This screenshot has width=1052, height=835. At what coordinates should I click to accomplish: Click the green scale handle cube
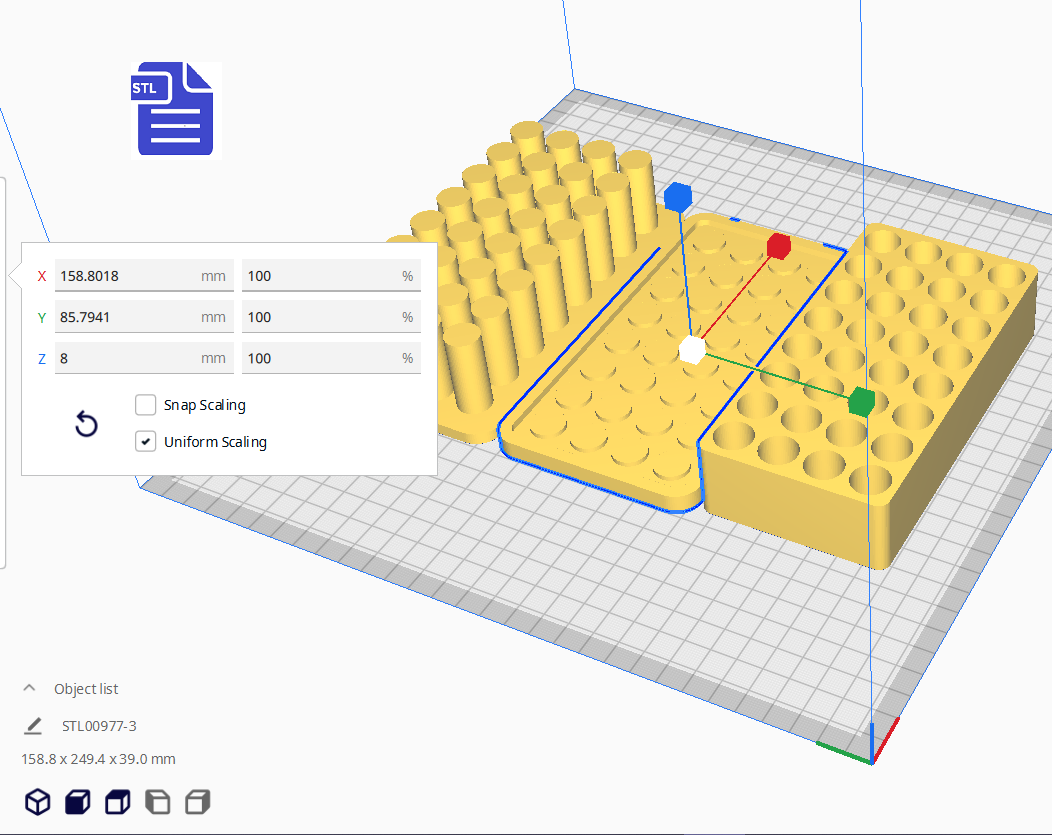tap(860, 402)
